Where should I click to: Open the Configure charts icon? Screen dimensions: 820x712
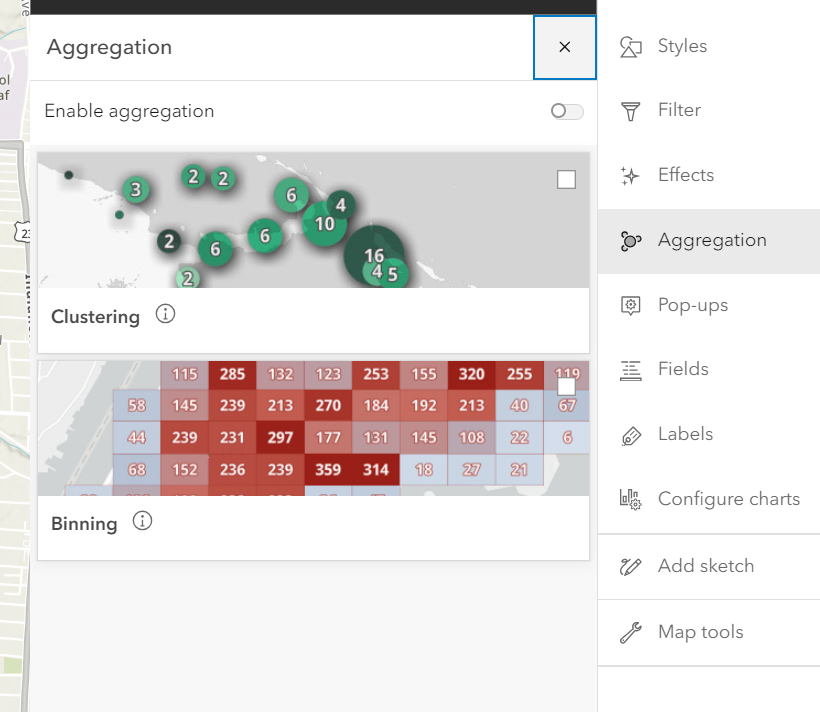[632, 498]
